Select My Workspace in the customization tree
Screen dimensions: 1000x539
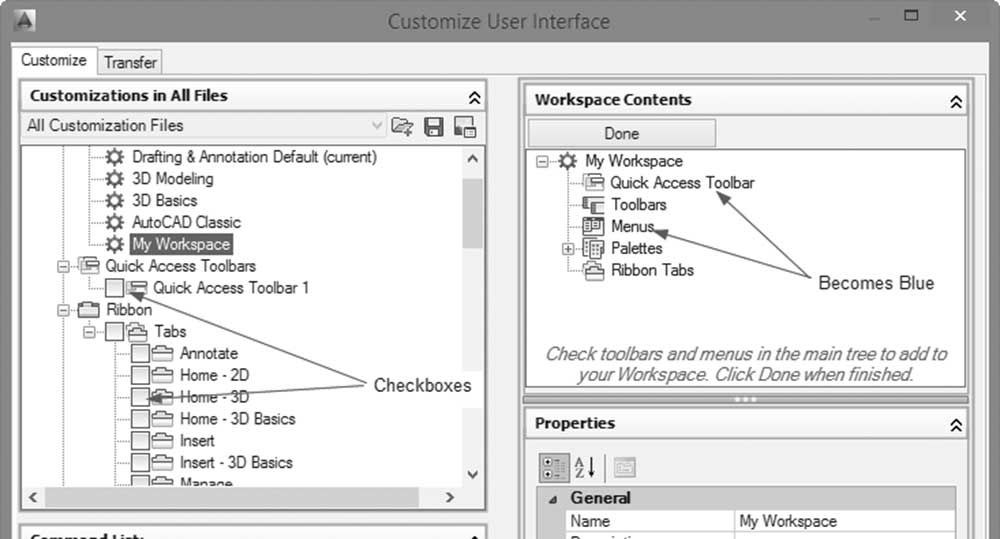click(181, 244)
